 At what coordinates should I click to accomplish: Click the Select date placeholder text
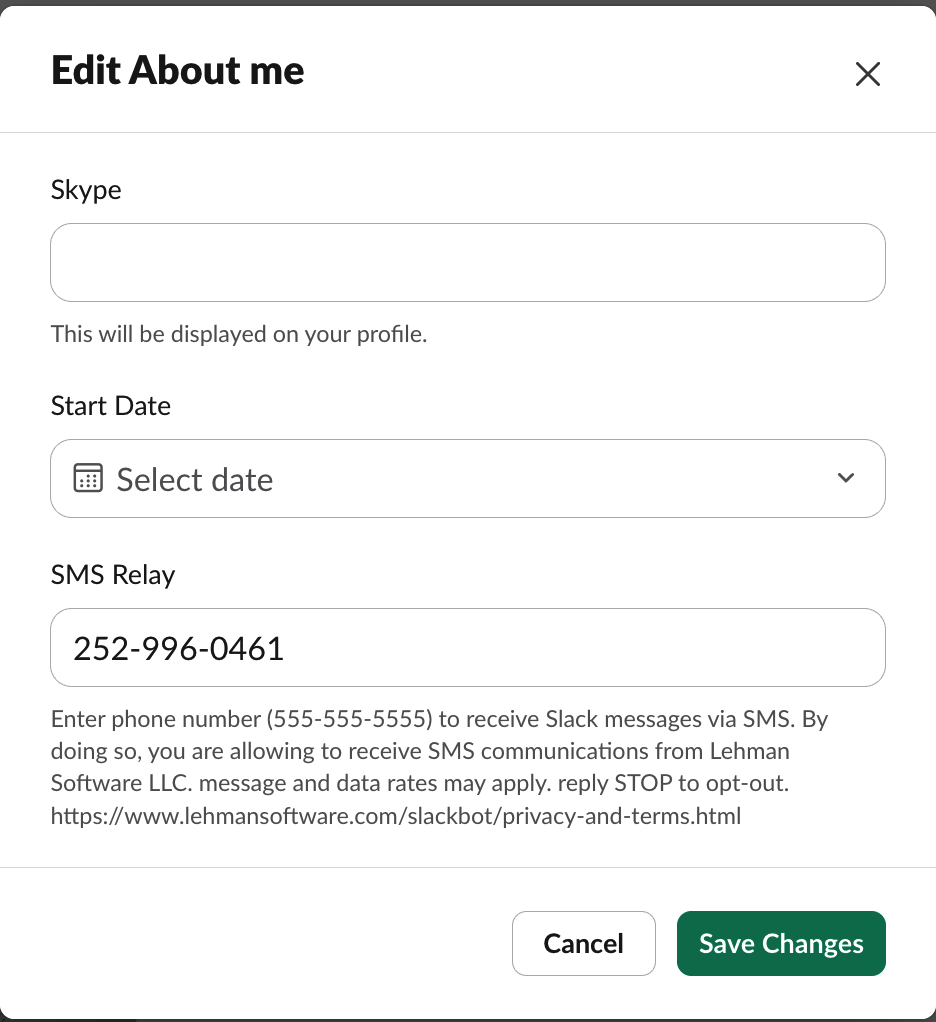point(195,479)
